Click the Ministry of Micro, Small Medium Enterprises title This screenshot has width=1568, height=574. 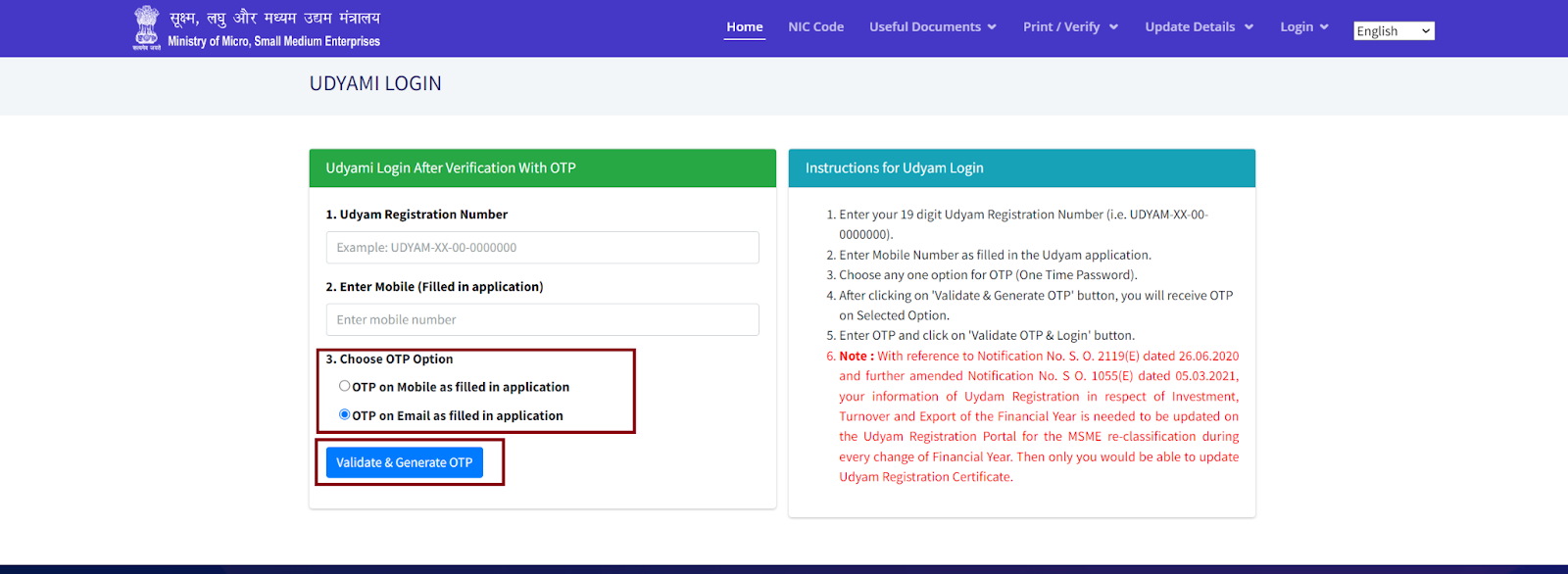click(x=274, y=42)
